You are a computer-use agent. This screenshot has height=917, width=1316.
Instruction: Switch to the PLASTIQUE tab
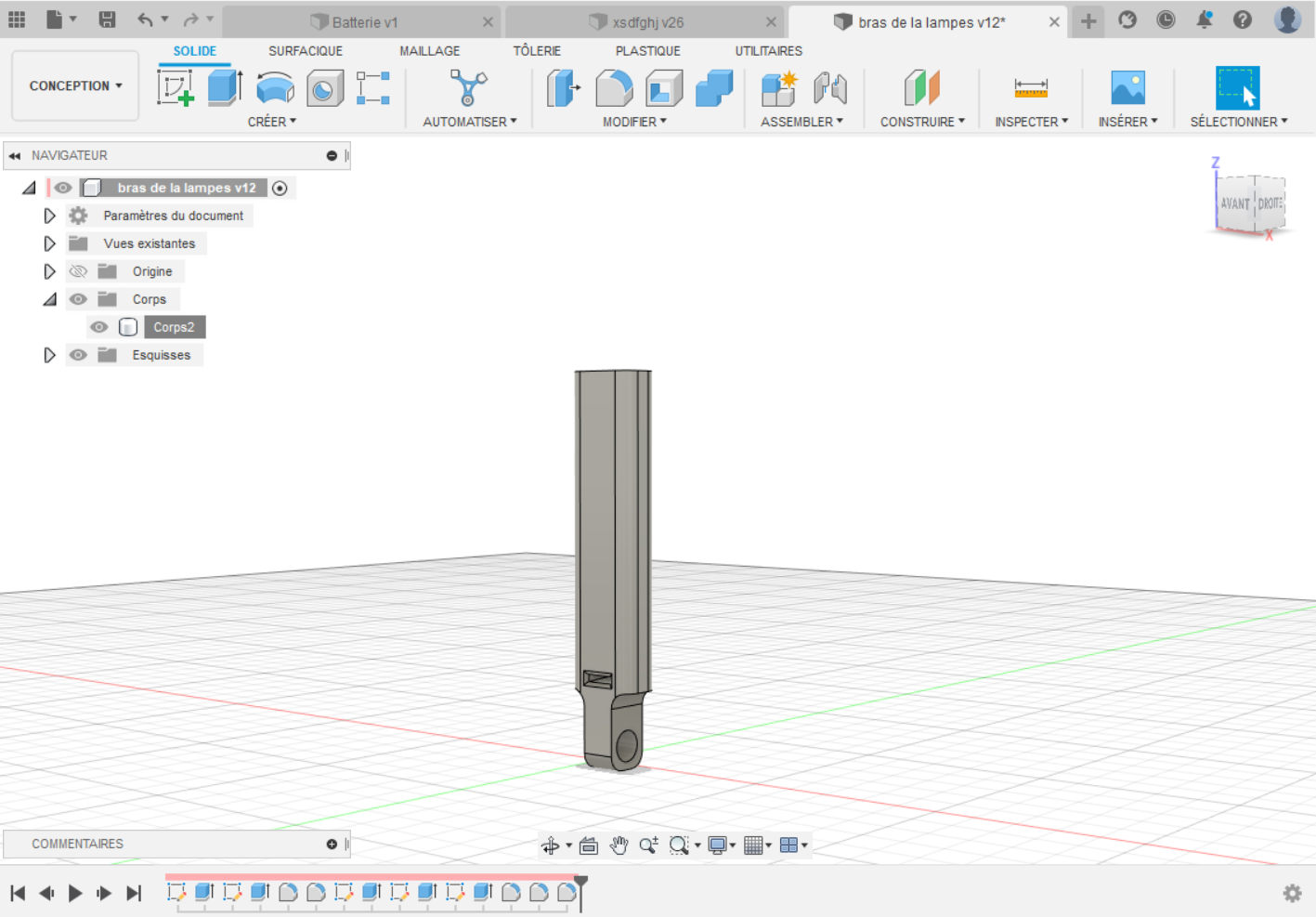pos(647,51)
